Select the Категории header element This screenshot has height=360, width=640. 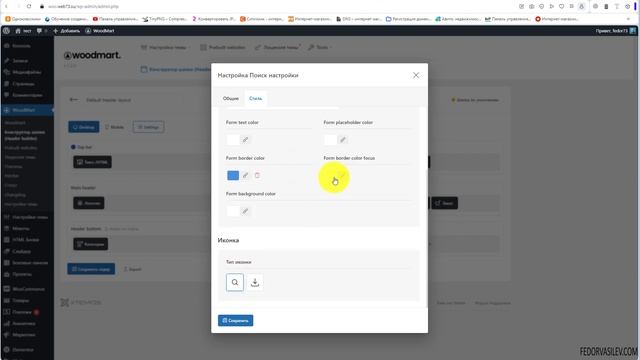(x=91, y=244)
